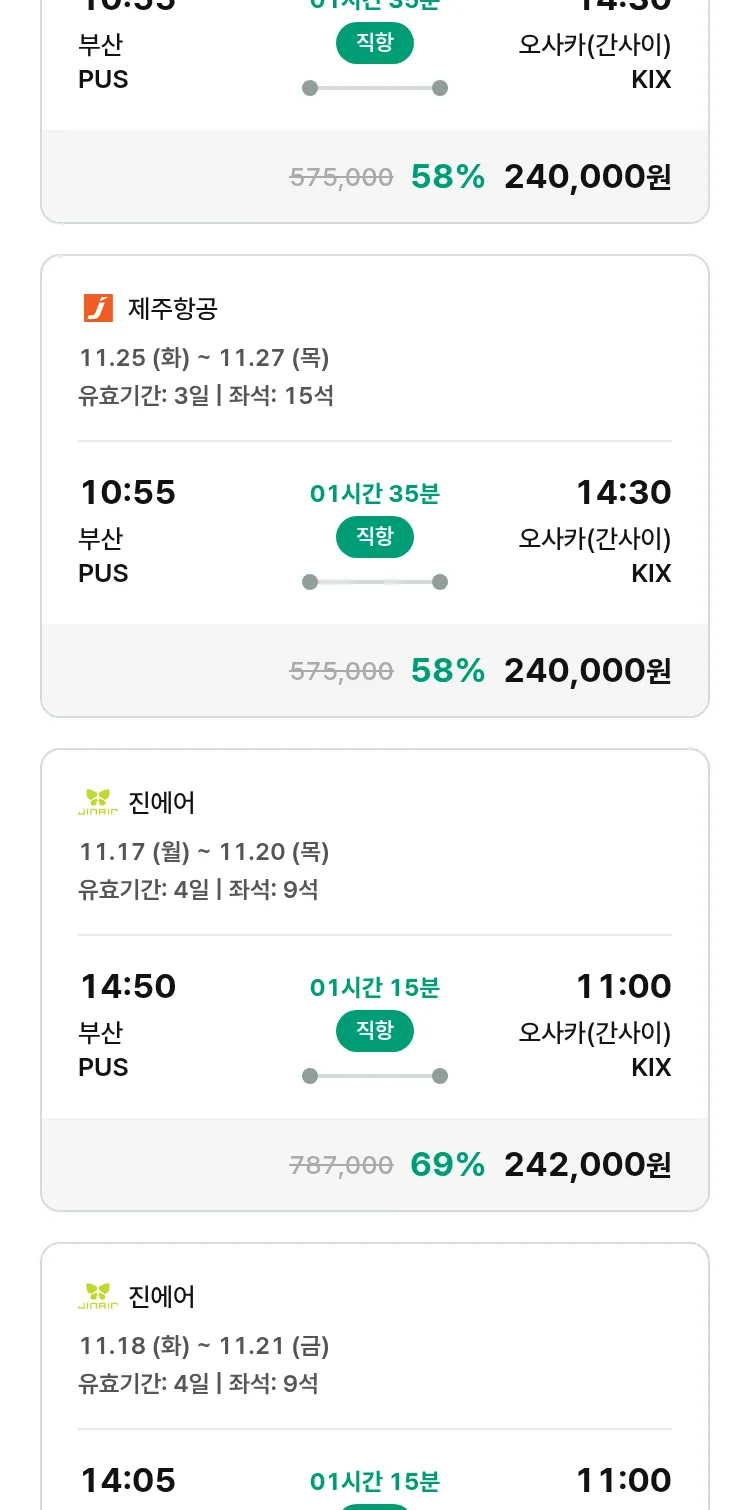750x1510 pixels.
Task: Click the Jin Air logo on the 11.18 flight
Action: pos(98,1296)
